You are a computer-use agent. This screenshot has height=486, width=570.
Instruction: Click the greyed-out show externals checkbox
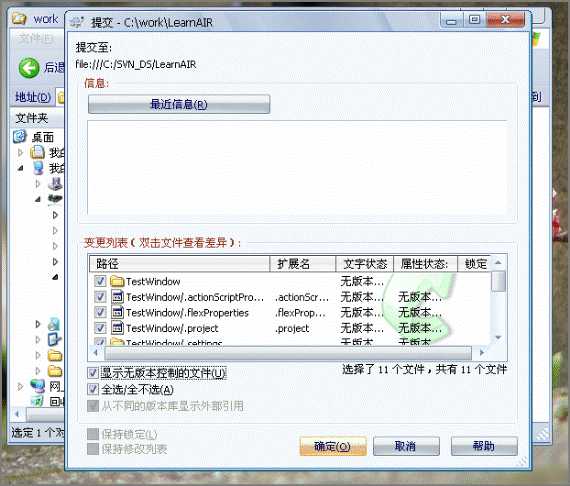(x=93, y=406)
